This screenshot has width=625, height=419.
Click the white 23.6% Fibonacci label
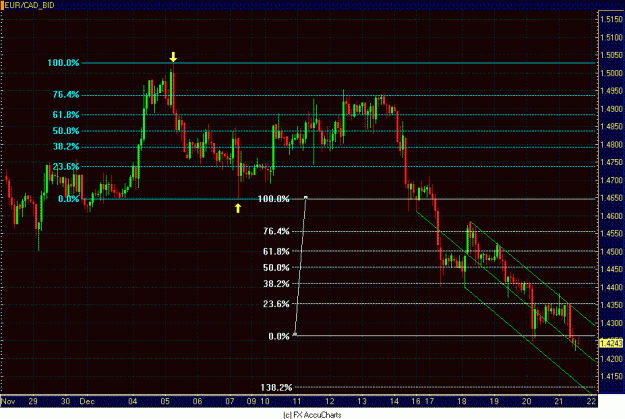coord(276,304)
